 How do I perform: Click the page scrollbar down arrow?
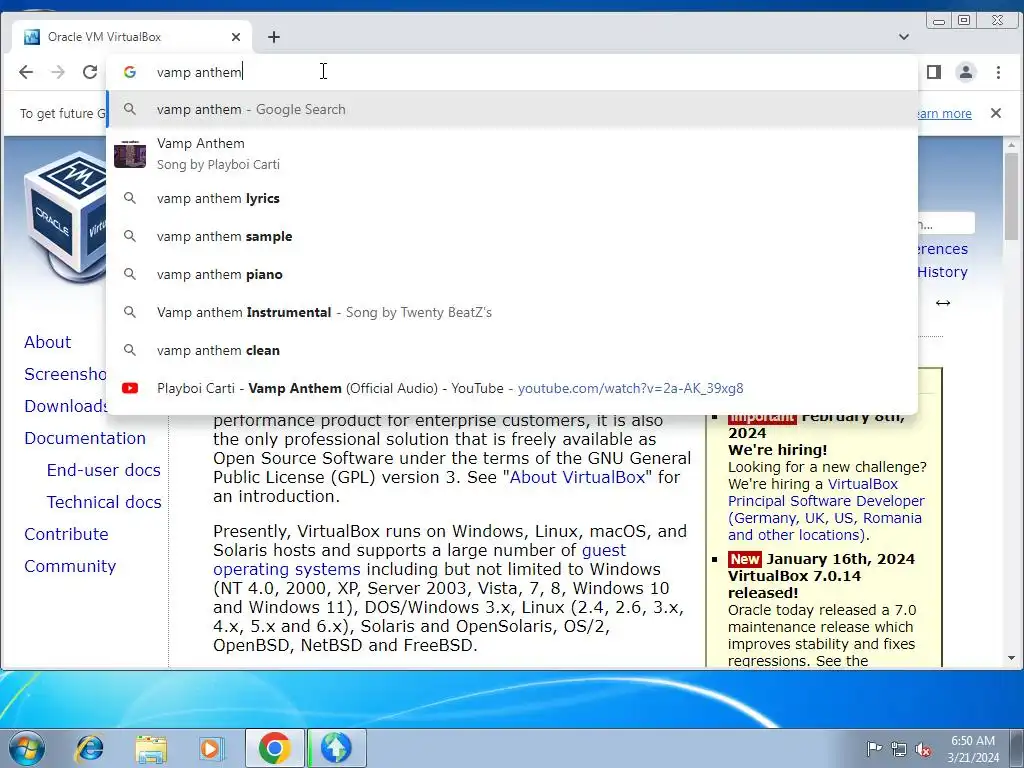click(1012, 659)
